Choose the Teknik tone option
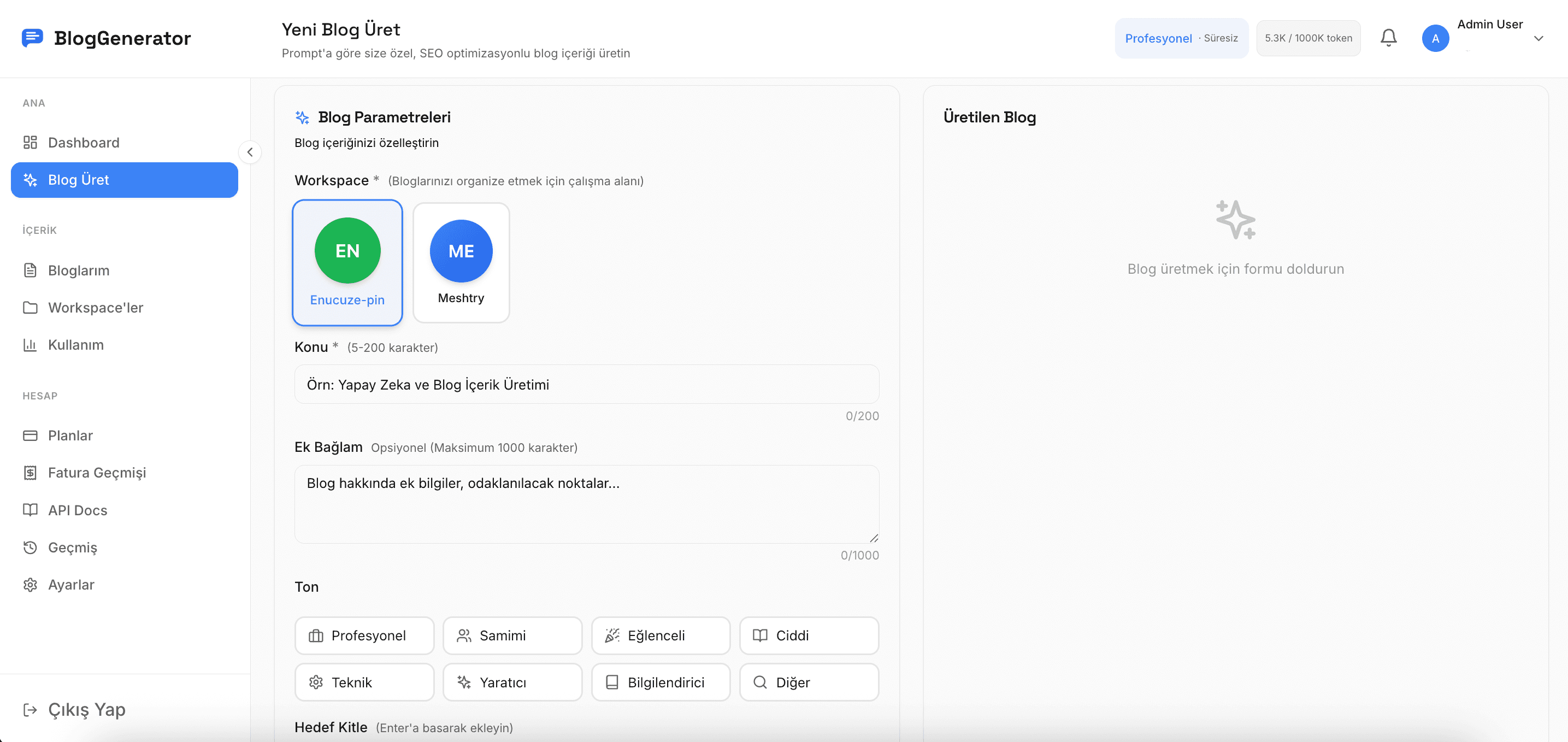Viewport: 1568px width, 742px height. [364, 682]
